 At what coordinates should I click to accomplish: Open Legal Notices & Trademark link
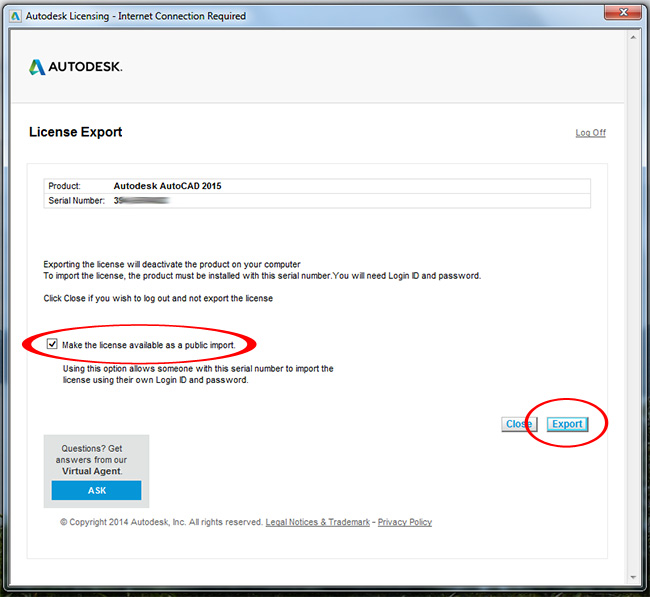click(318, 522)
